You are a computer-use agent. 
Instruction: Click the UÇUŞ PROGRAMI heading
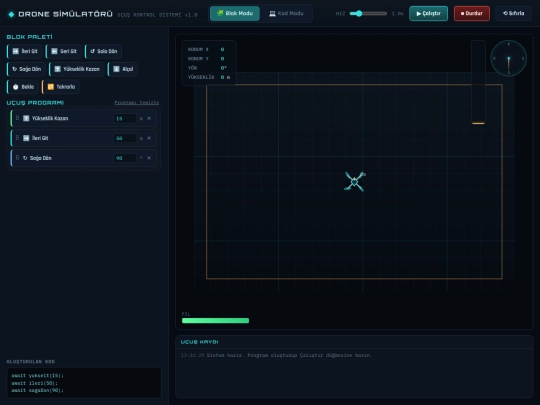tap(35, 103)
